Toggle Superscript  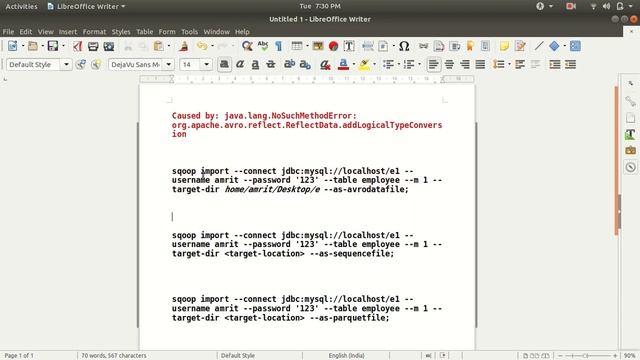289,64
